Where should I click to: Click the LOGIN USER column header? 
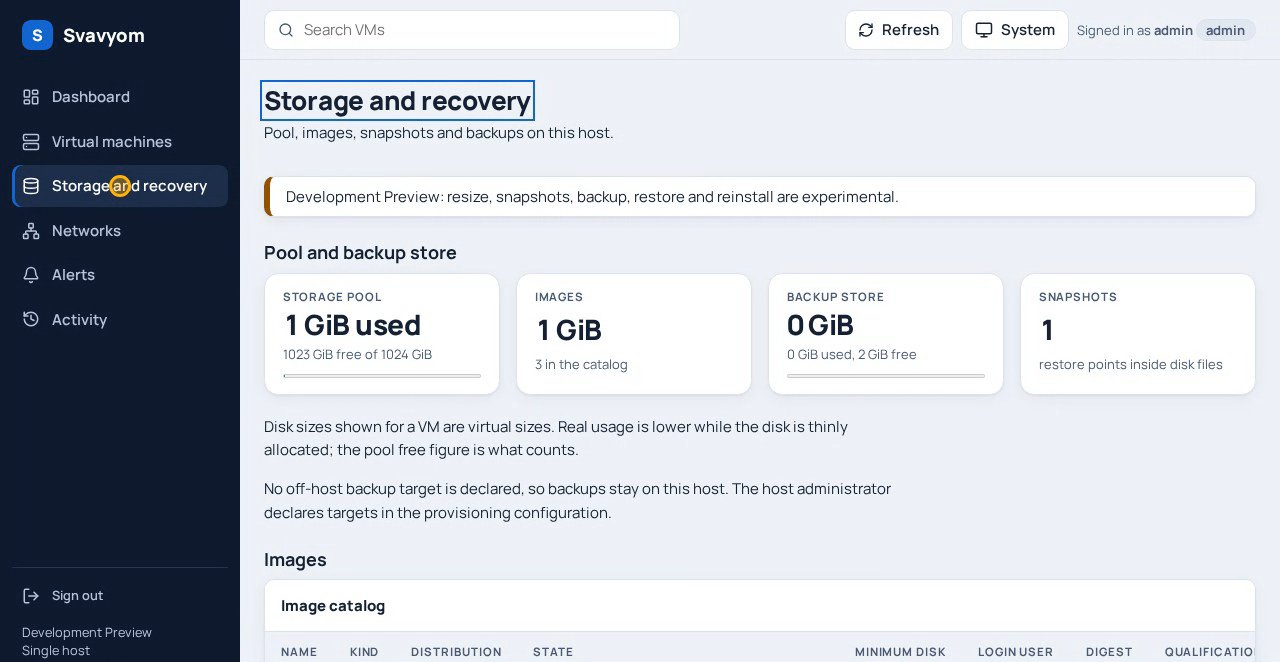pos(1015,652)
